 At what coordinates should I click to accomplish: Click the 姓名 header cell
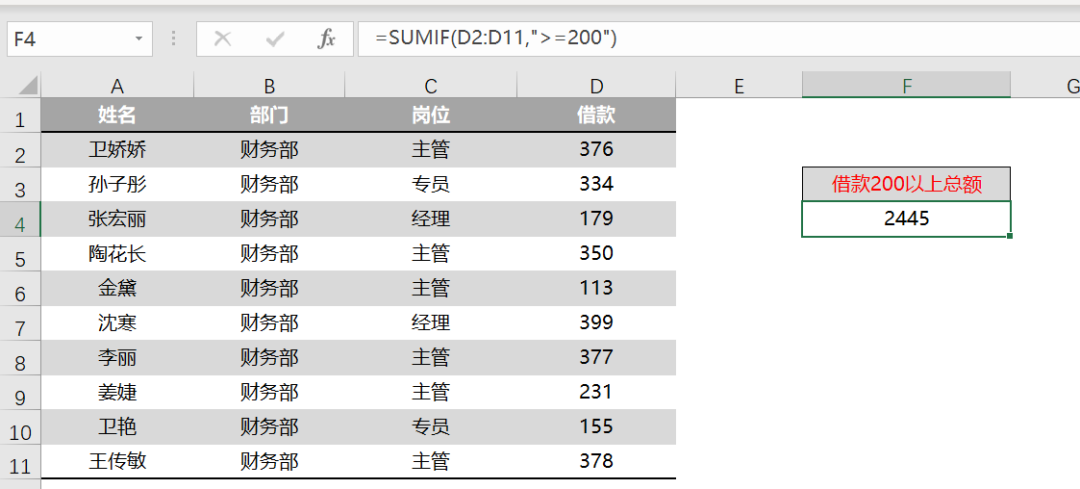pyautogui.click(x=117, y=115)
